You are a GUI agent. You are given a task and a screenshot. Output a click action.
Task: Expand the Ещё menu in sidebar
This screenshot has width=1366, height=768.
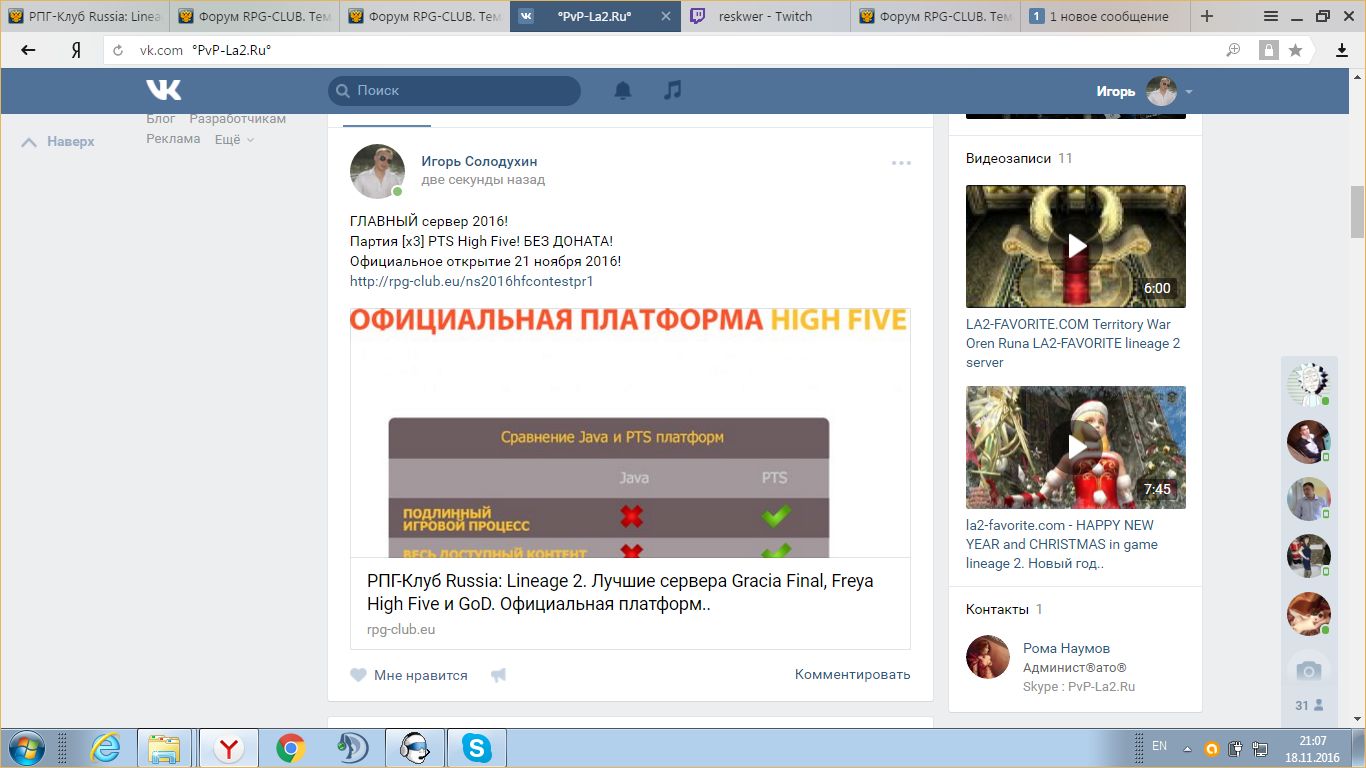[234, 139]
